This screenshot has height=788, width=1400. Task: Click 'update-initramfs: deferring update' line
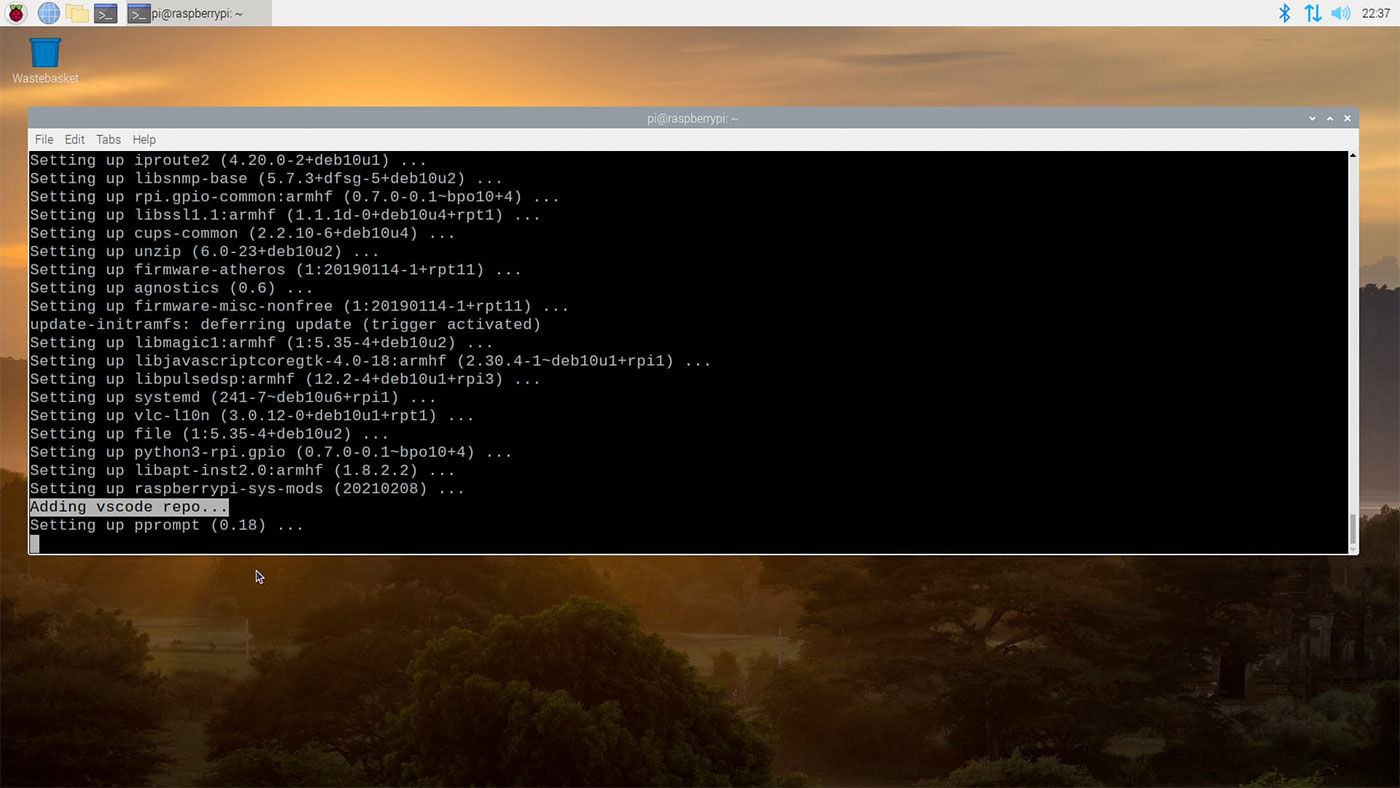pyautogui.click(x=285, y=324)
